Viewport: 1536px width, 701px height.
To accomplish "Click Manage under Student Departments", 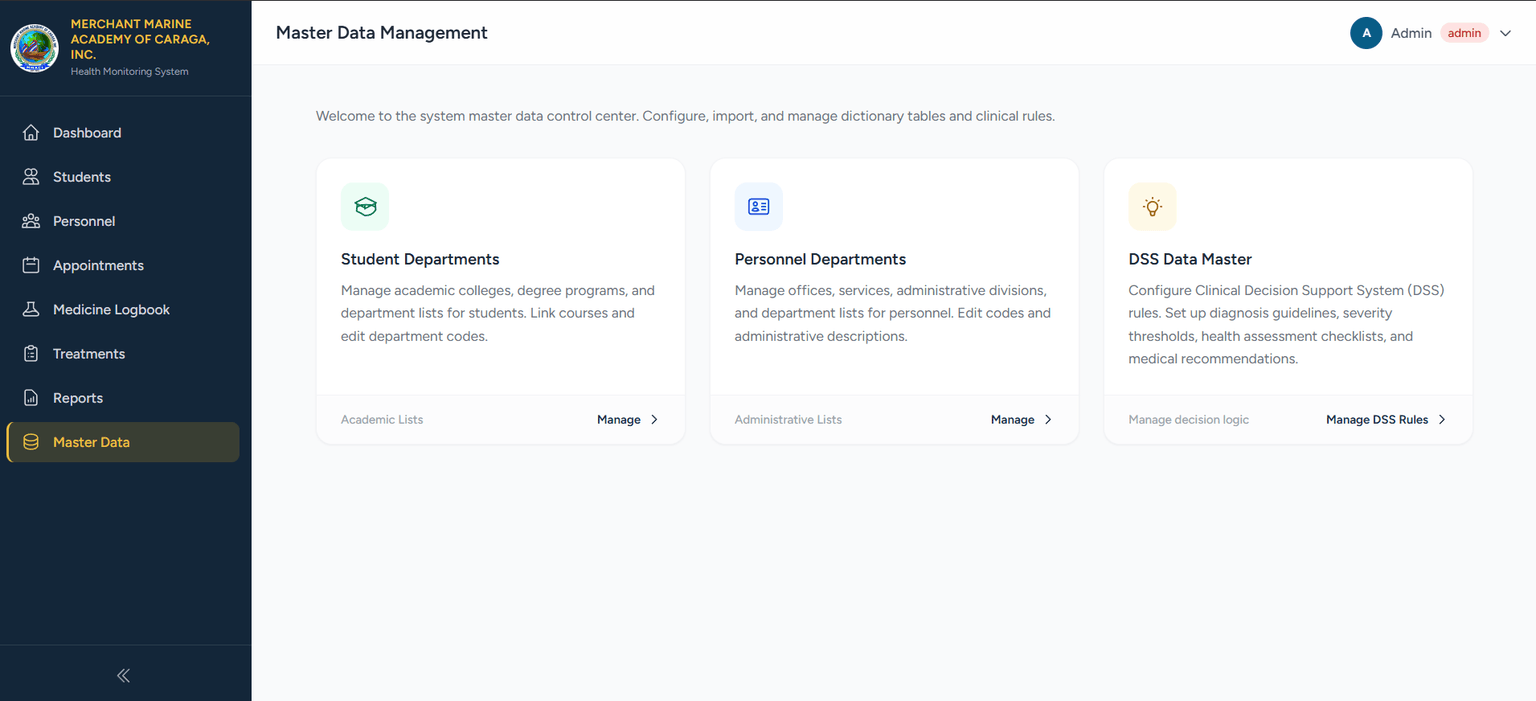I will pyautogui.click(x=628, y=420).
